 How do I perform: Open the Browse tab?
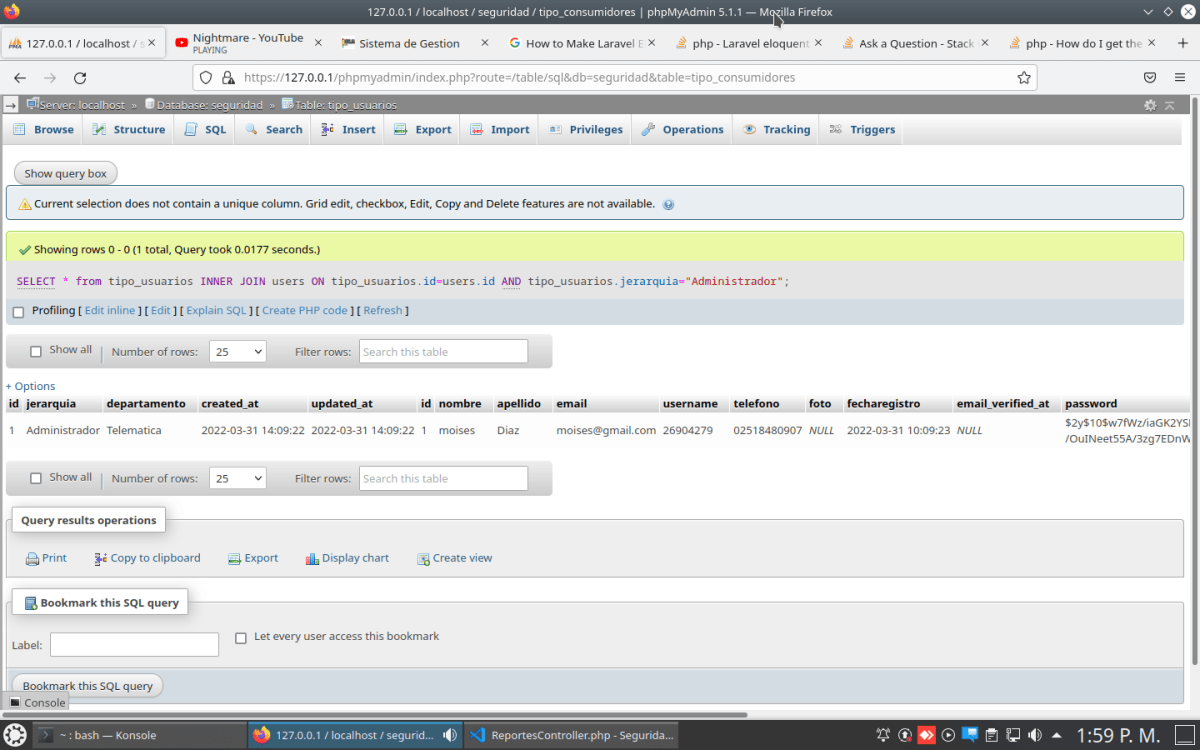[x=43, y=129]
